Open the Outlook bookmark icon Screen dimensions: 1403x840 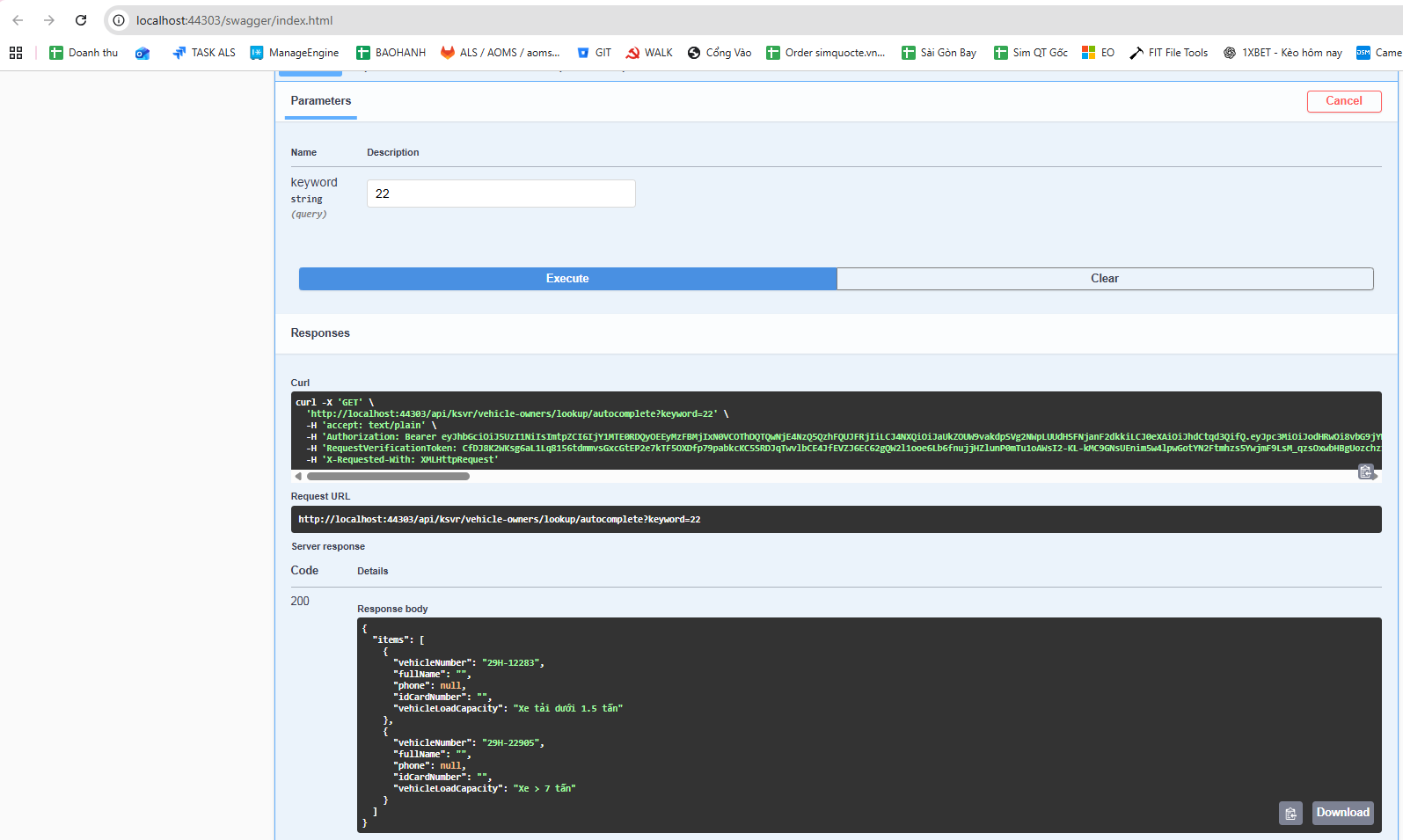[x=142, y=53]
